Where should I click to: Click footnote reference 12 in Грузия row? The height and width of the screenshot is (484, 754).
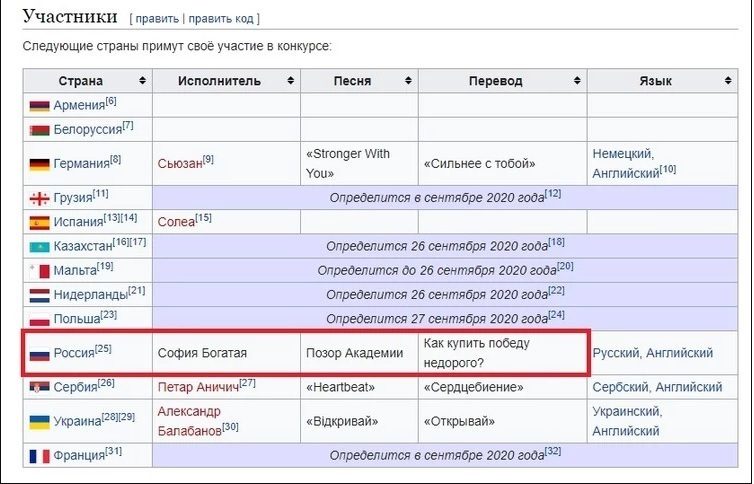pyautogui.click(x=553, y=194)
